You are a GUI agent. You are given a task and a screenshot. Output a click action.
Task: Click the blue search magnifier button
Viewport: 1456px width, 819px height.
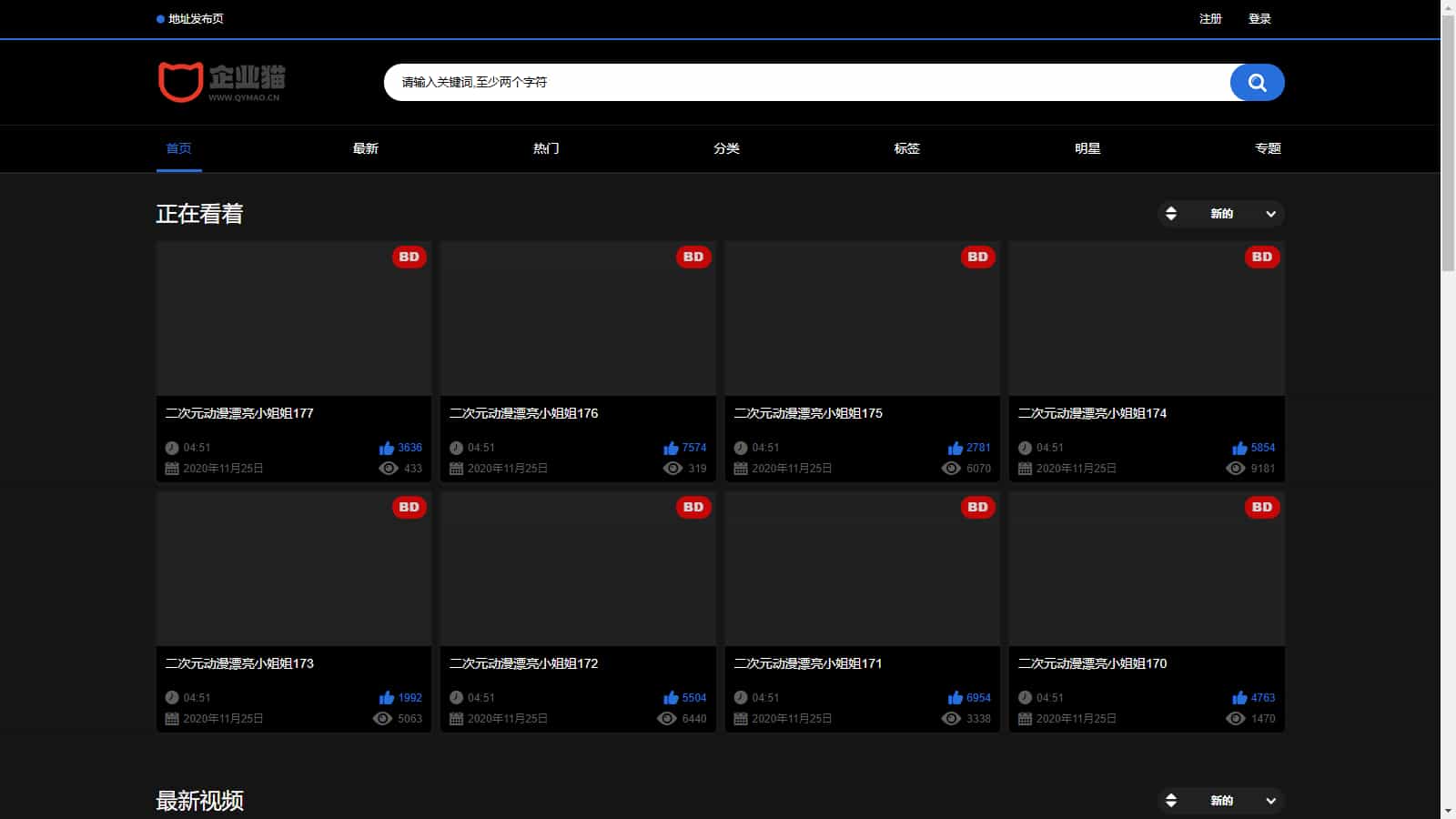(x=1257, y=83)
